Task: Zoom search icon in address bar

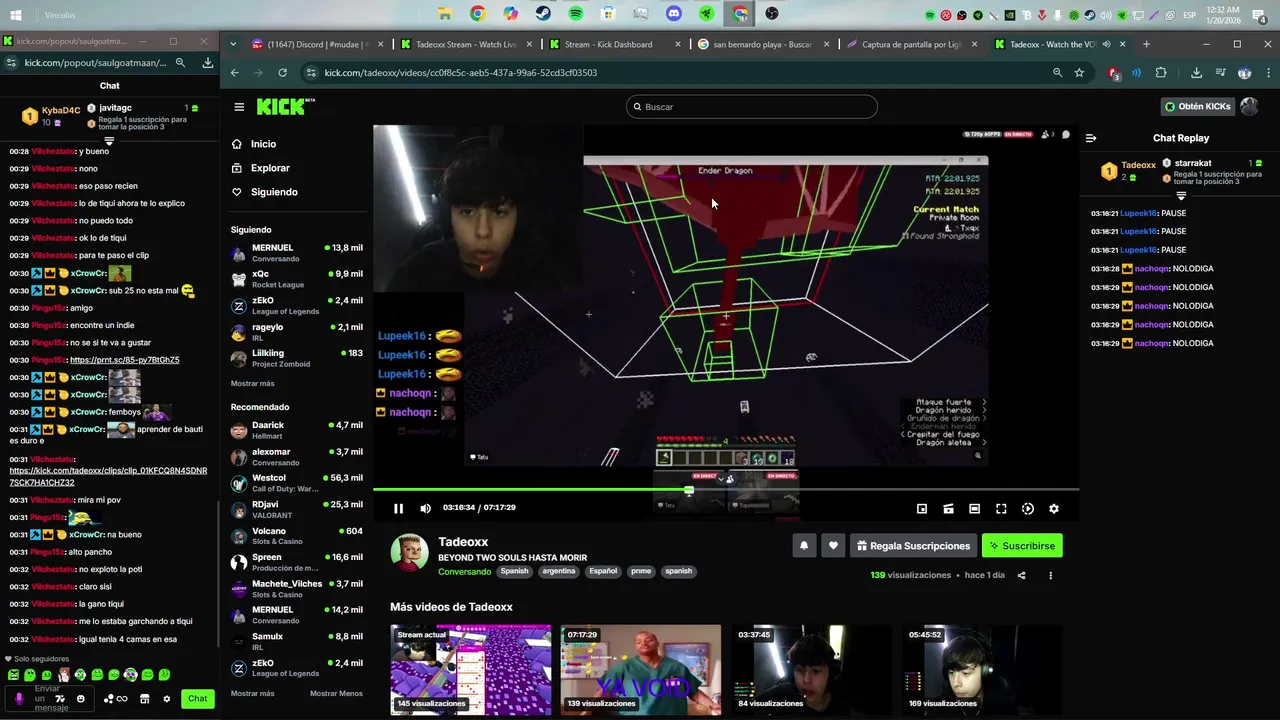Action: tap(1057, 73)
